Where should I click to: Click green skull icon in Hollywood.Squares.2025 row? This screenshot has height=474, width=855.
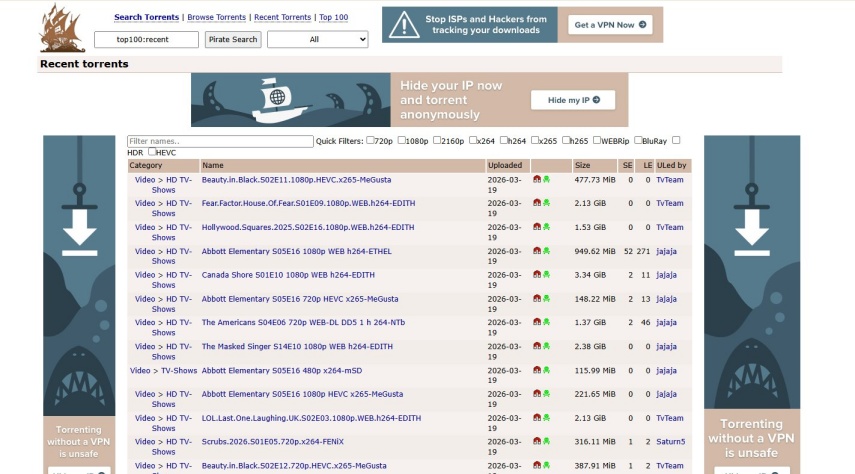(x=546, y=227)
